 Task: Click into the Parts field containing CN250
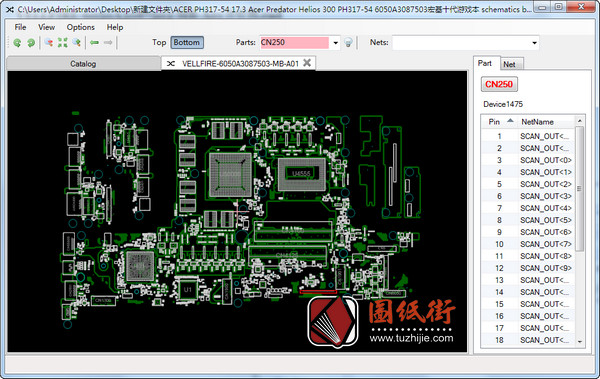(294, 42)
